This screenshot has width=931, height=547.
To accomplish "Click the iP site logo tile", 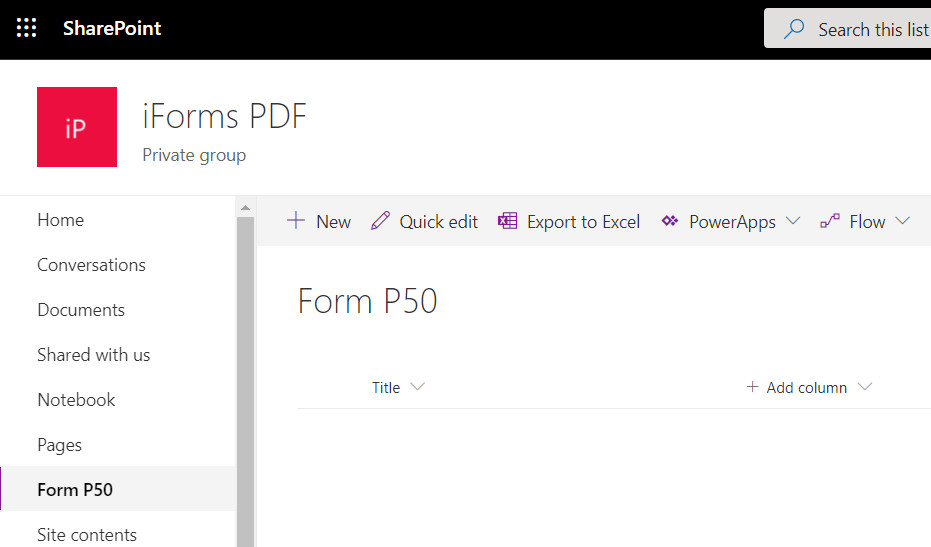I will pyautogui.click(x=77, y=127).
